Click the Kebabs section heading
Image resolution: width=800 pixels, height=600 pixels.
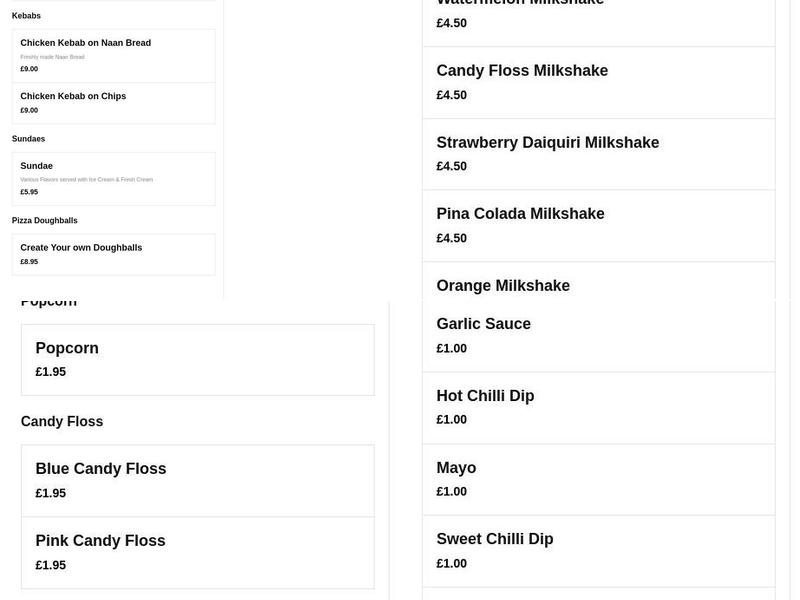(x=27, y=15)
